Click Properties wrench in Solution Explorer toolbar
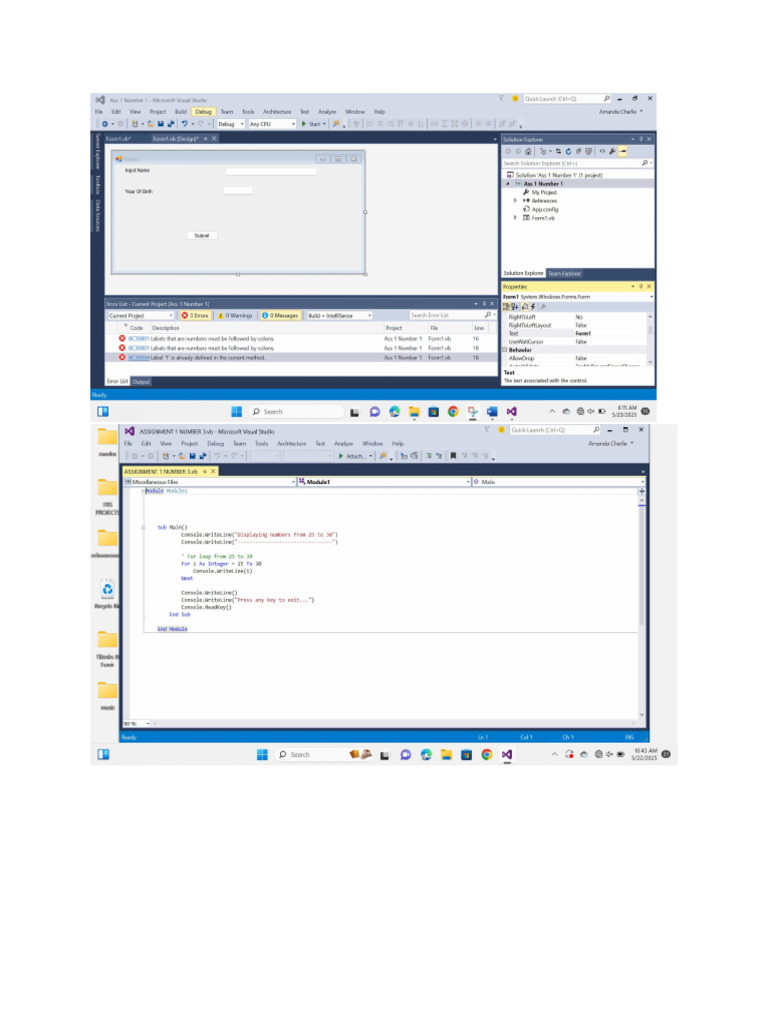The image size is (768, 1024). click(613, 152)
